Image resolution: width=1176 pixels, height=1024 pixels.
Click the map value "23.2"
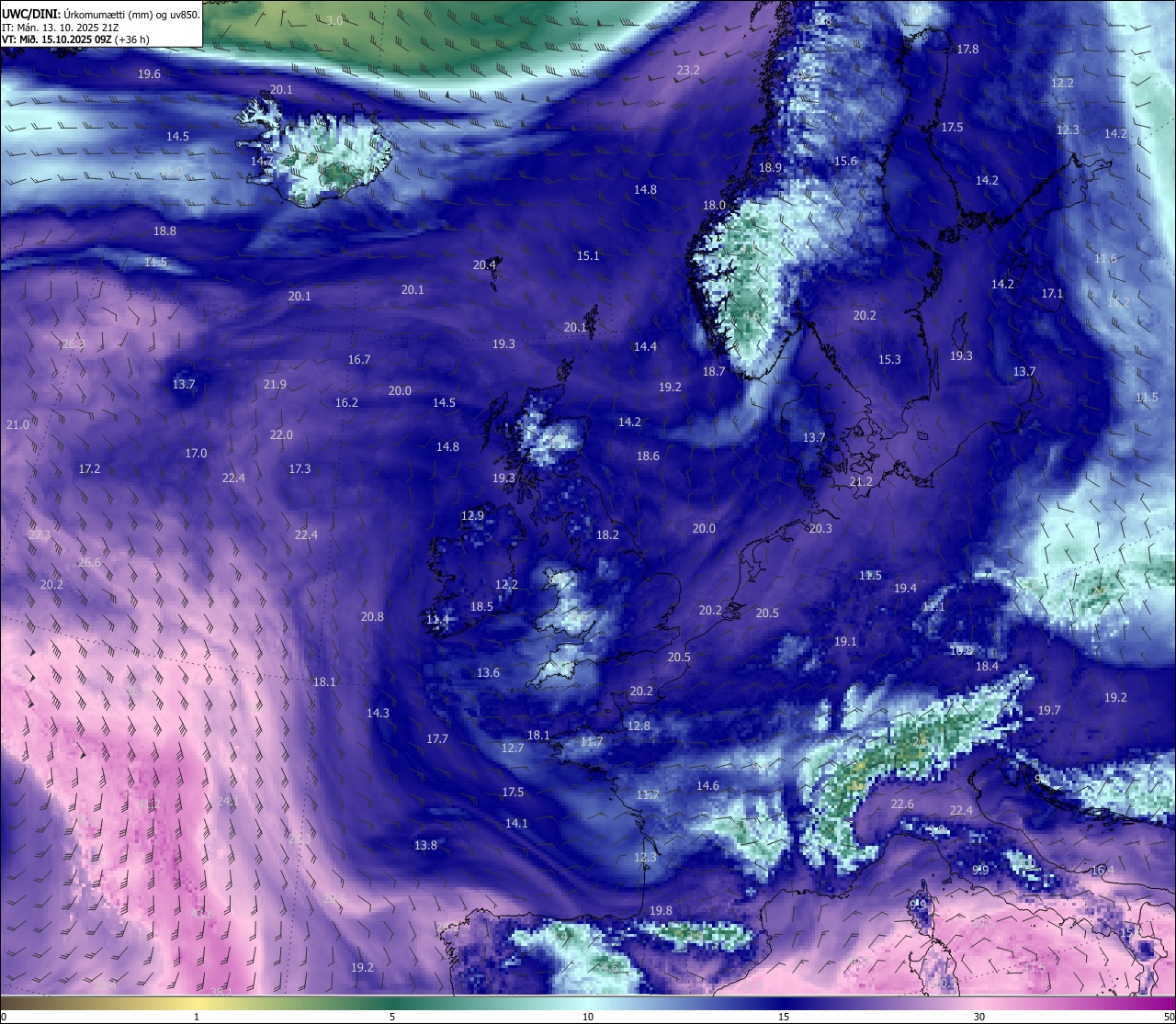pyautogui.click(x=688, y=71)
